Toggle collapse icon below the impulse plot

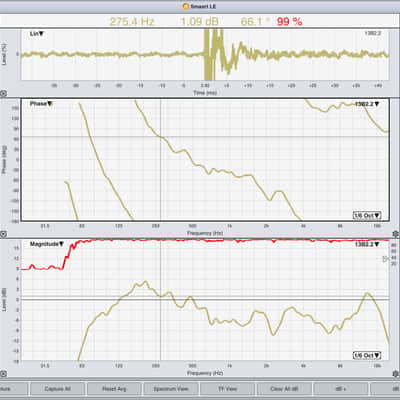pyautogui.click(x=3, y=94)
